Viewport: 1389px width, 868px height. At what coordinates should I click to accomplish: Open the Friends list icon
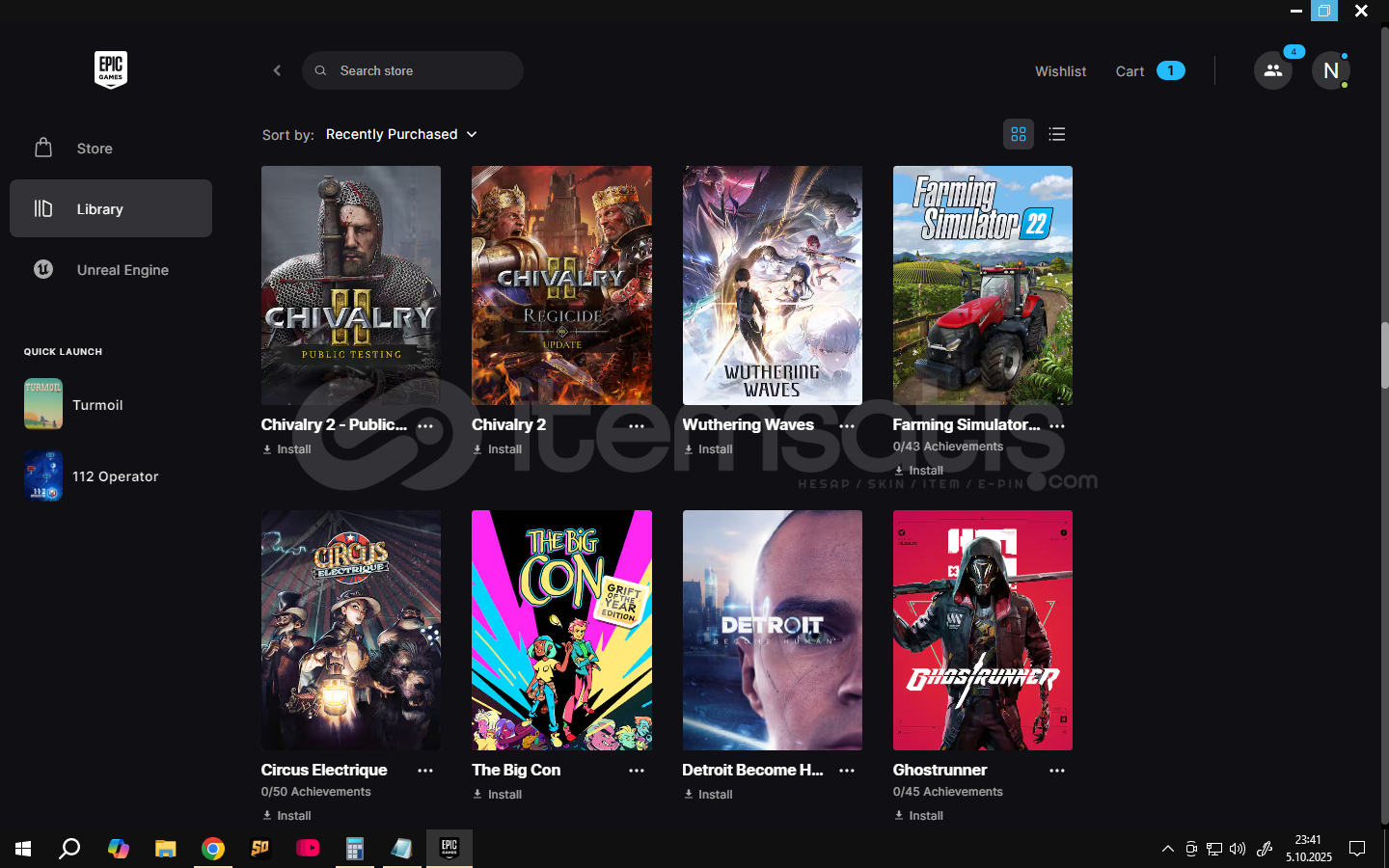[1273, 70]
